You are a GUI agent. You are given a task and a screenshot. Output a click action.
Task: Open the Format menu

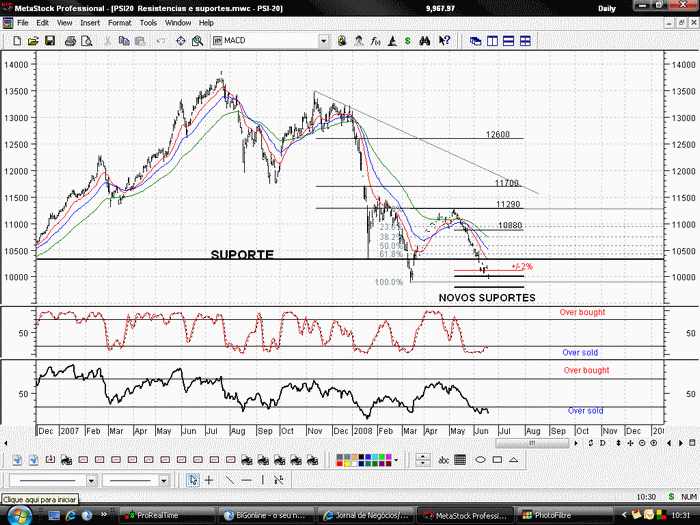pyautogui.click(x=120, y=23)
